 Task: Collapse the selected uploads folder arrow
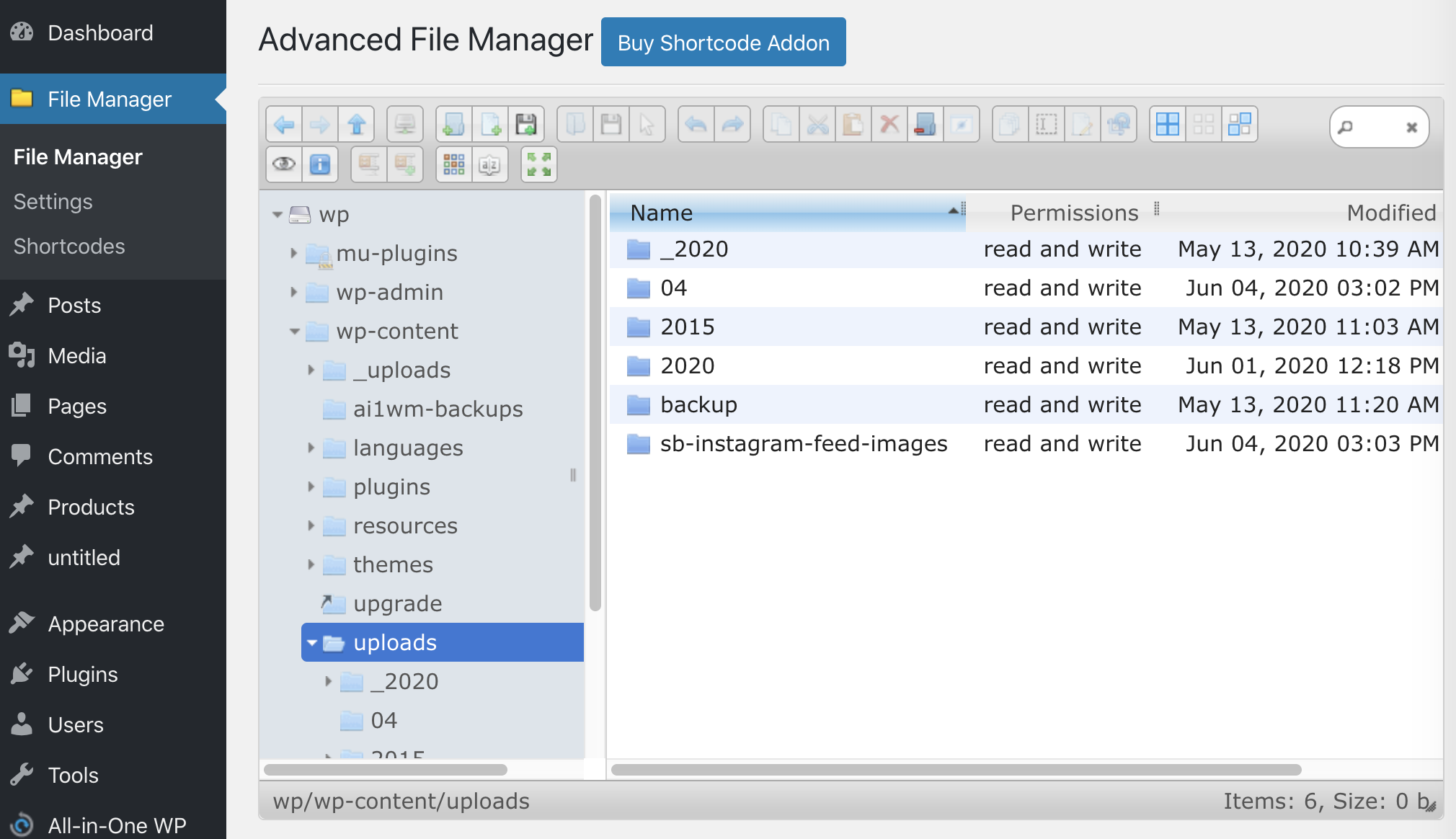tap(311, 643)
